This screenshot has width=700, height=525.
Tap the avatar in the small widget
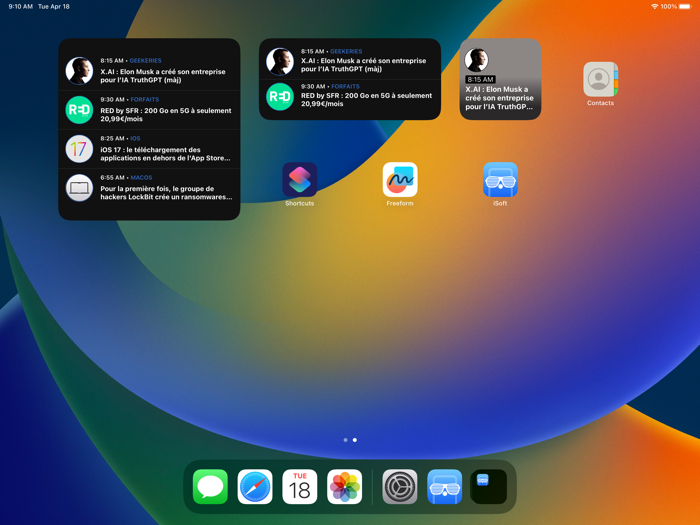[476, 59]
